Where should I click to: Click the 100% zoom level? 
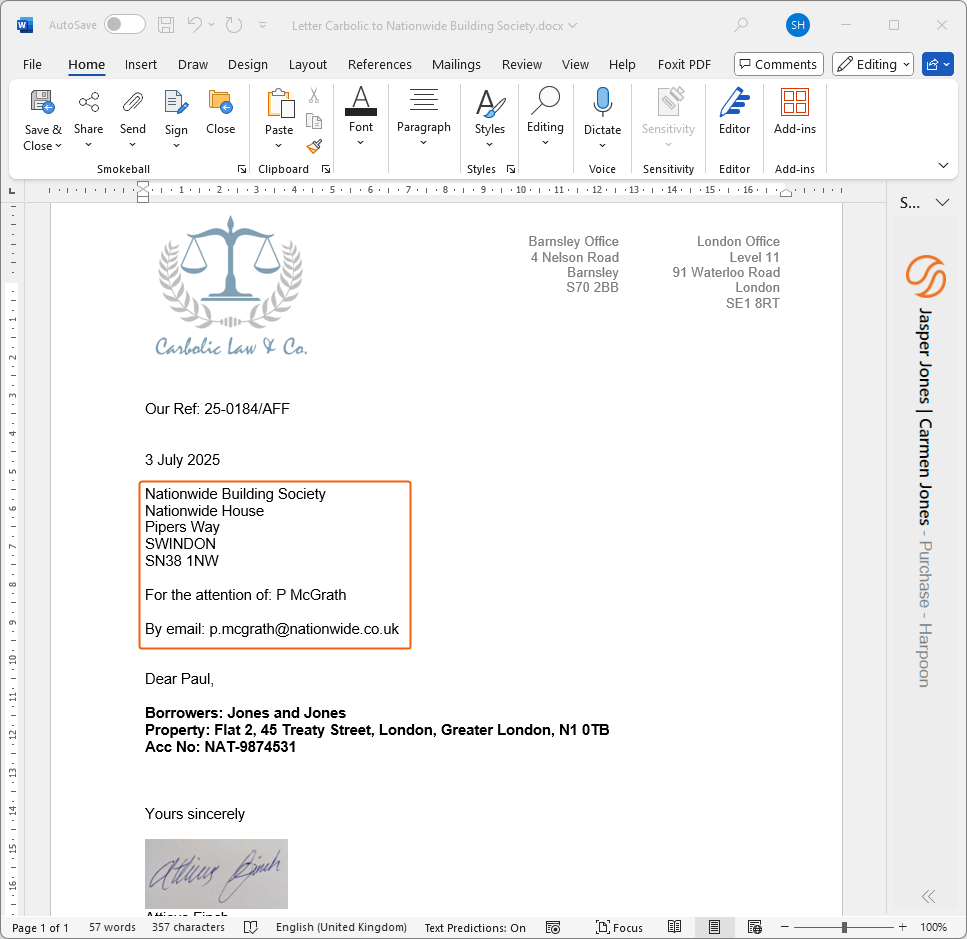point(933,928)
